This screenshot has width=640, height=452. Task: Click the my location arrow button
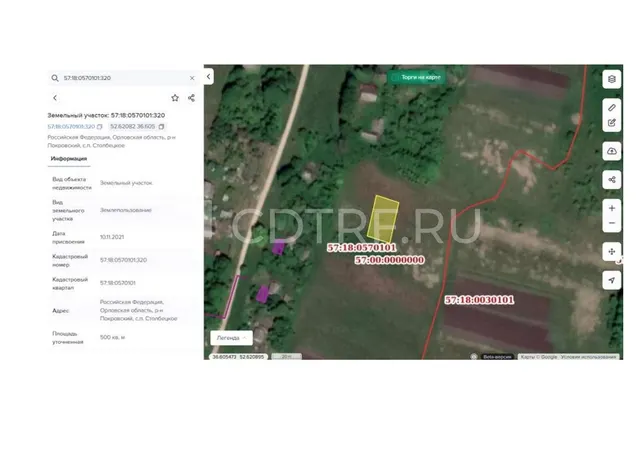pyautogui.click(x=611, y=280)
